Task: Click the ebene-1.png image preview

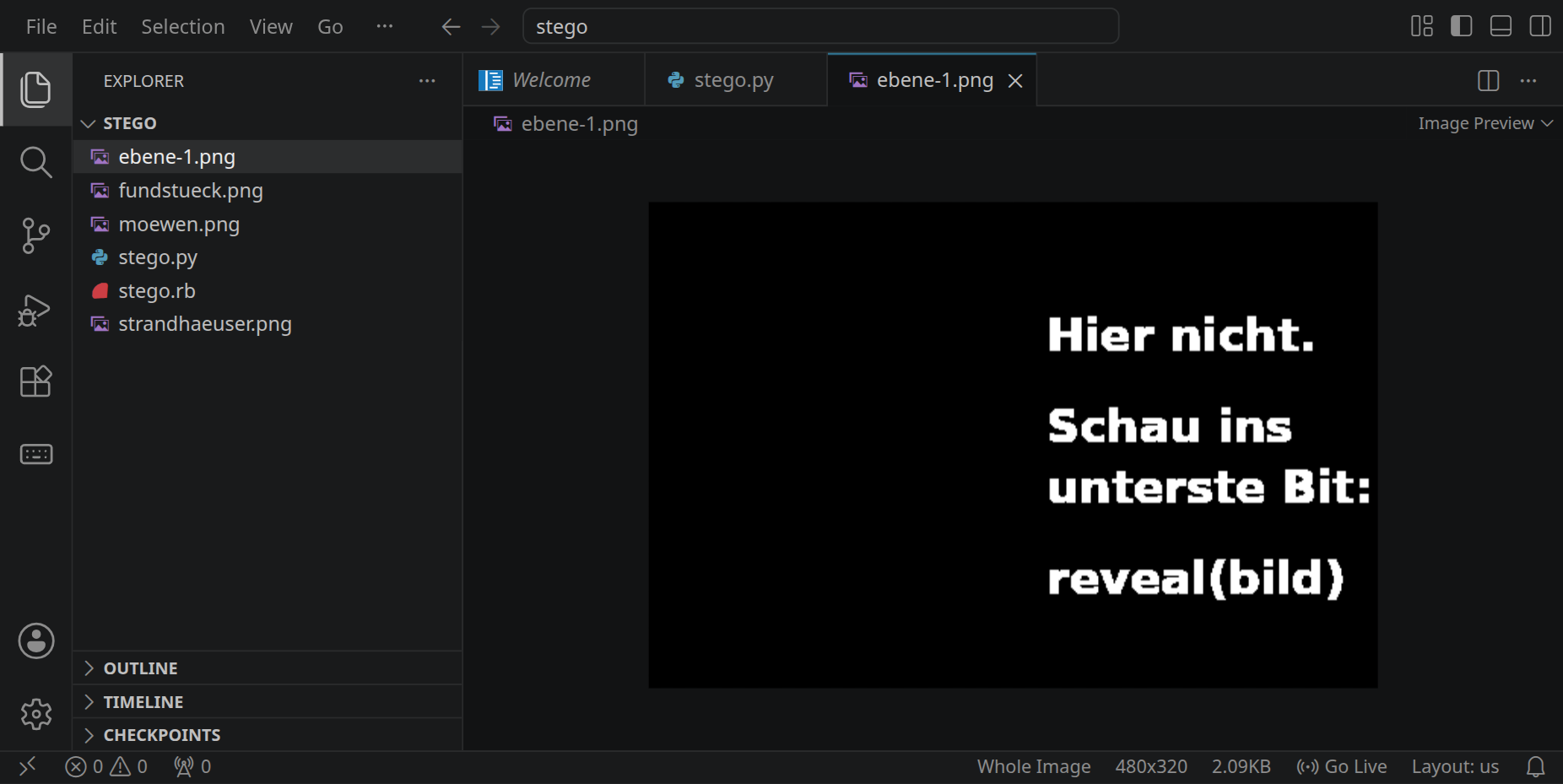Action: (1013, 445)
